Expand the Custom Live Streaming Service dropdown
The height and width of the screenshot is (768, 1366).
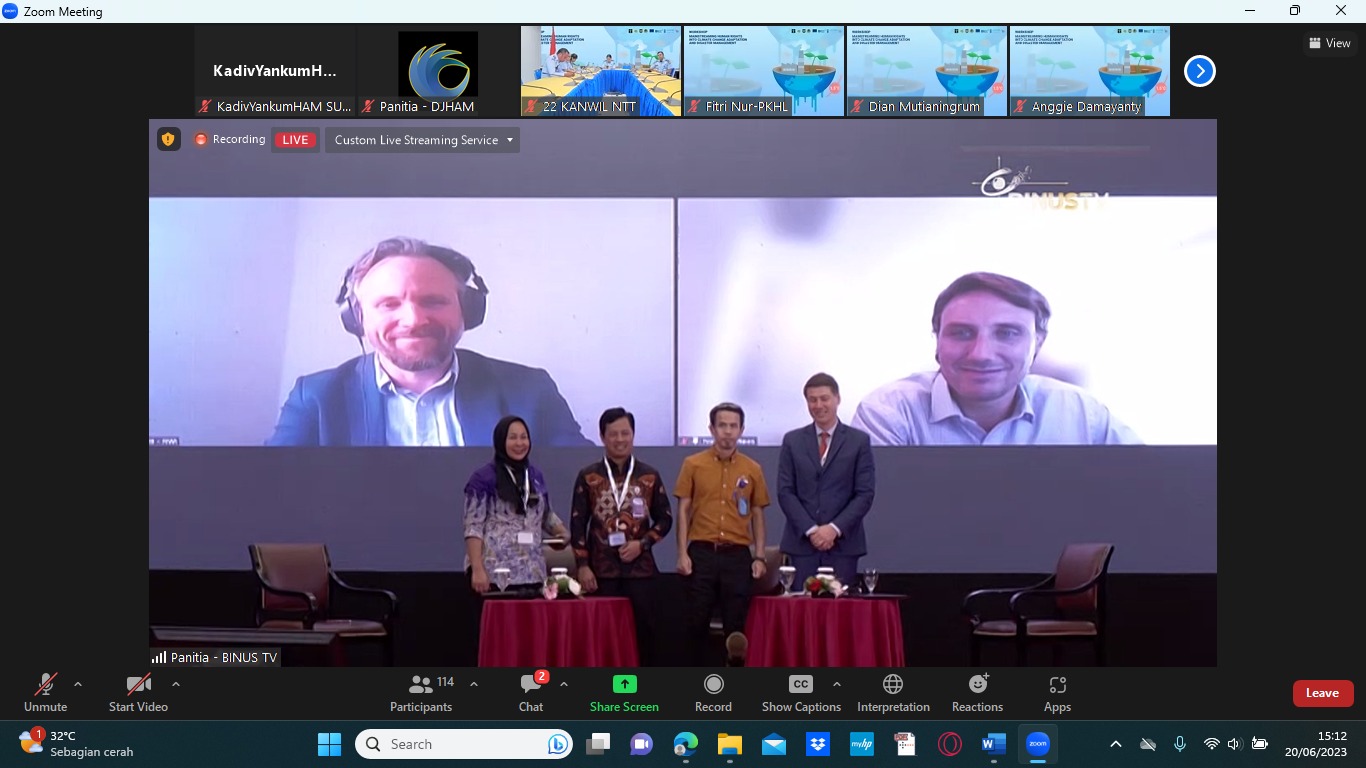423,140
